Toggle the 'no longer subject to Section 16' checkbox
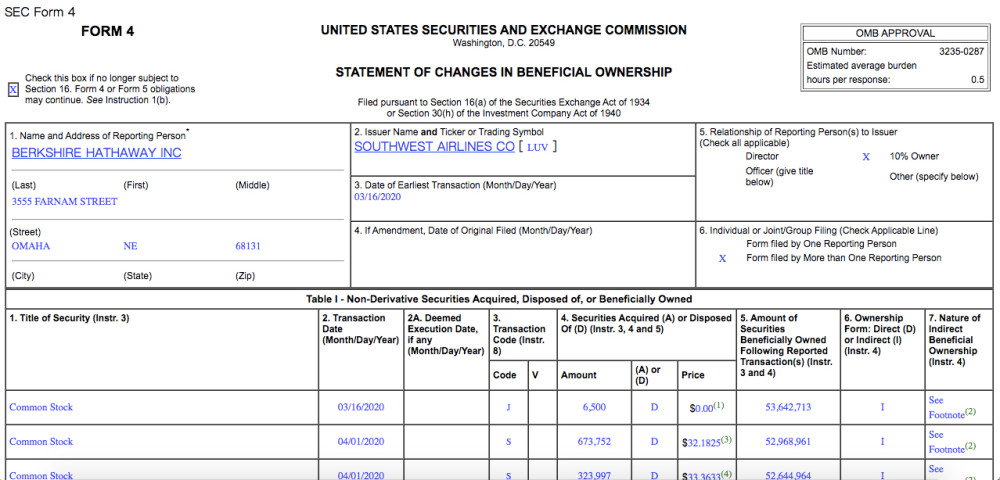This screenshot has height=480, width=1000. click(x=13, y=89)
